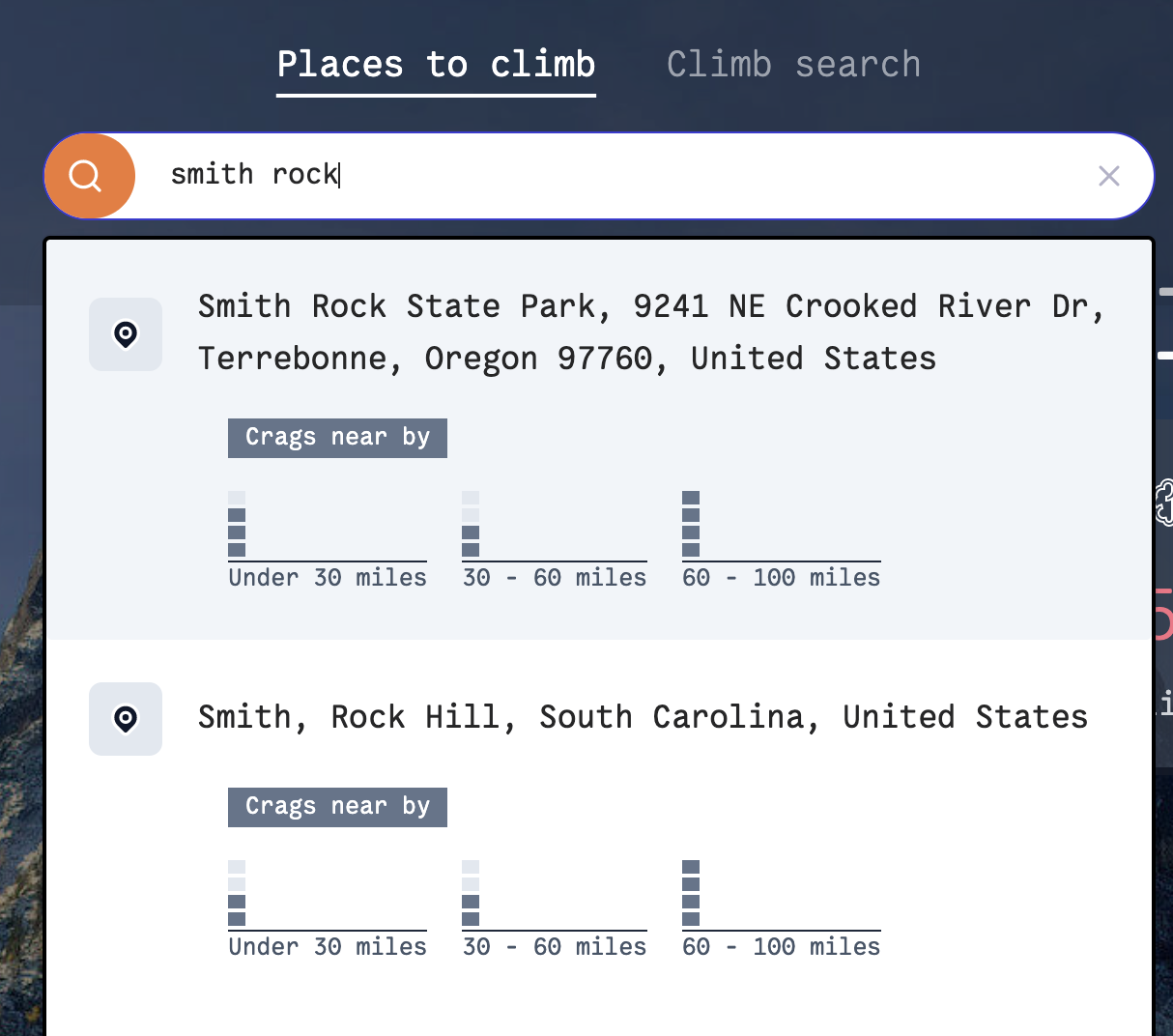Image resolution: width=1173 pixels, height=1036 pixels.
Task: Click the location pin icon next to Smith, Rock Hill
Action: pos(125,719)
